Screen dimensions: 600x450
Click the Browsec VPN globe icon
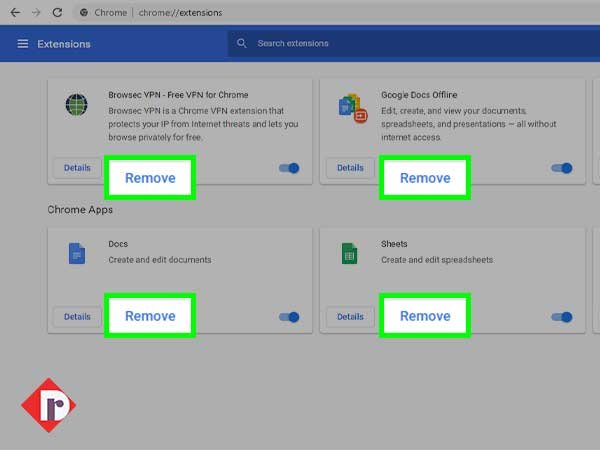coord(77,104)
